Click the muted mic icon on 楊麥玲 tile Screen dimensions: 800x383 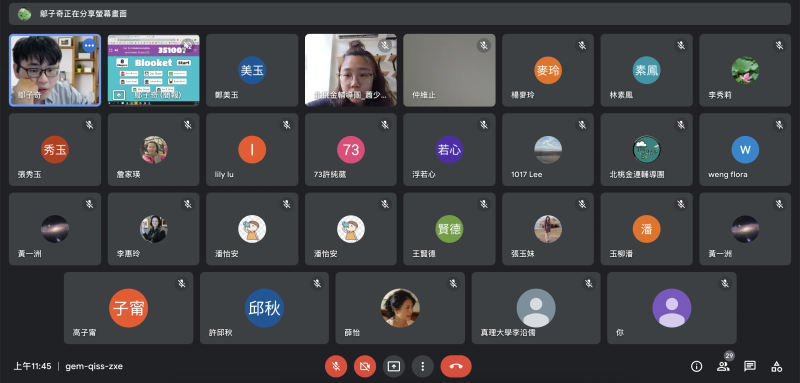pyautogui.click(x=582, y=45)
